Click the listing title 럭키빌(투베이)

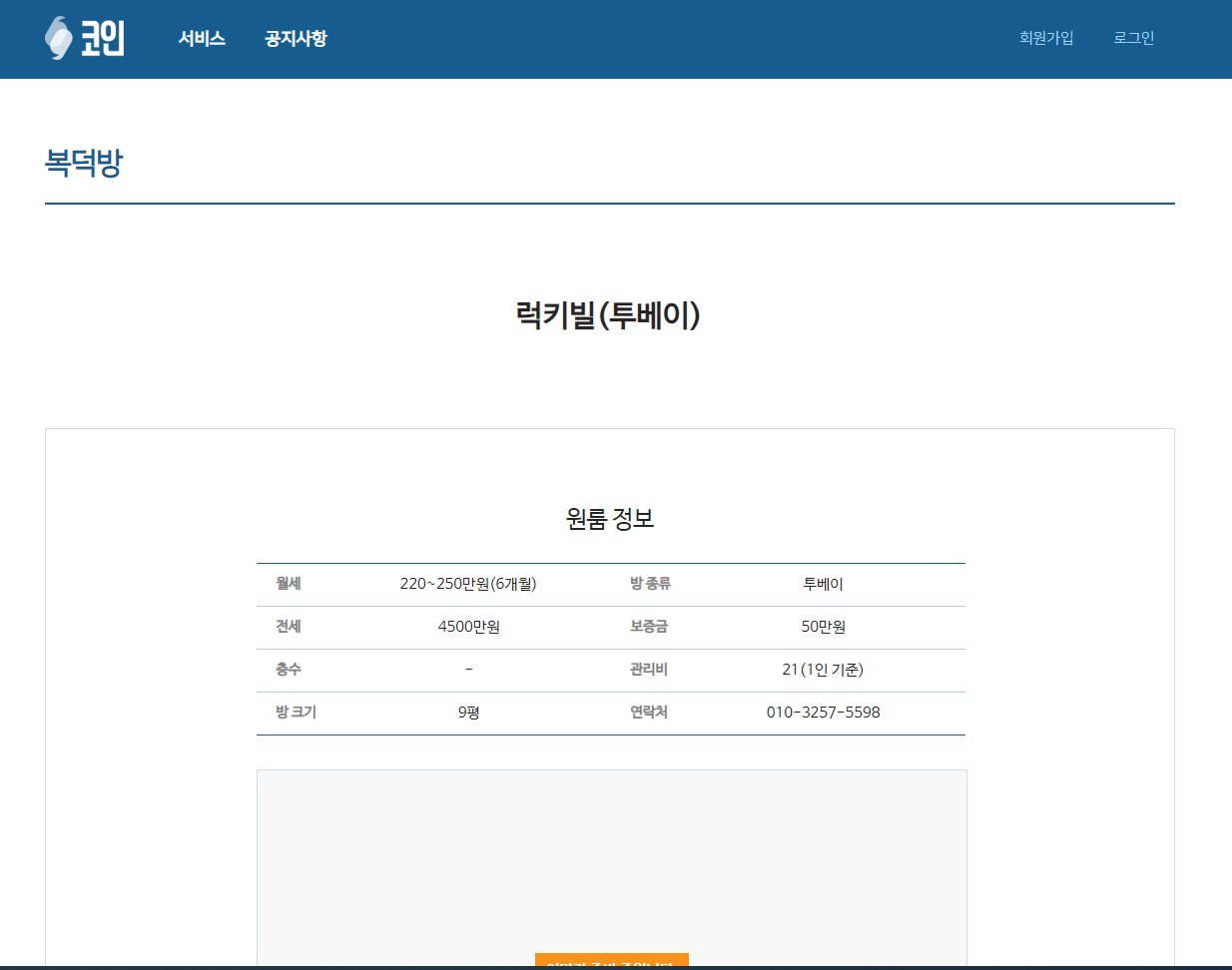point(610,313)
